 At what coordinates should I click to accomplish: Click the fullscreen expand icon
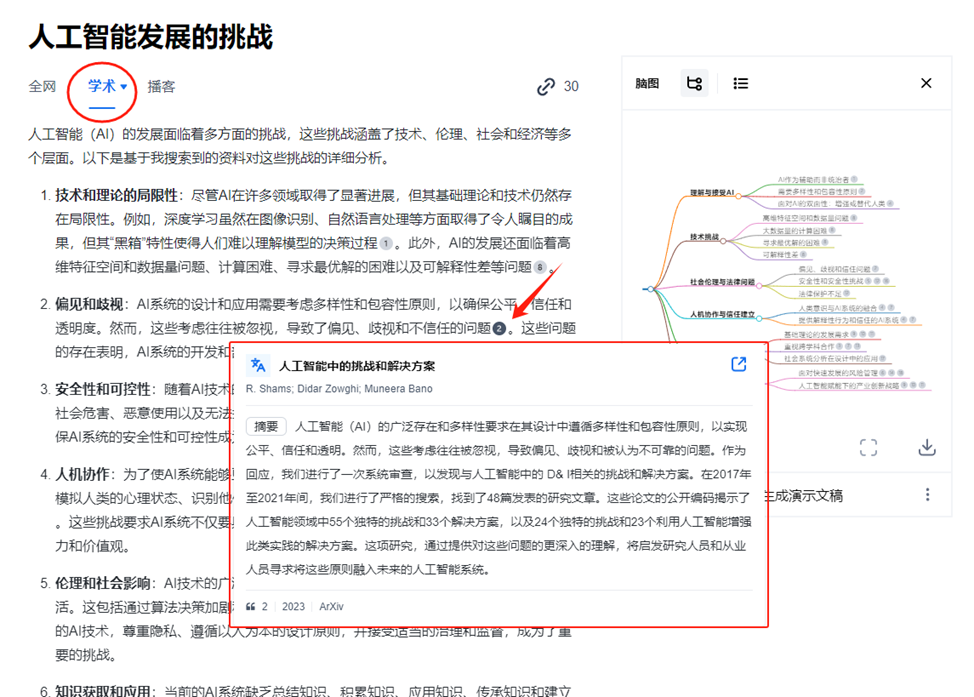pyautogui.click(x=868, y=447)
